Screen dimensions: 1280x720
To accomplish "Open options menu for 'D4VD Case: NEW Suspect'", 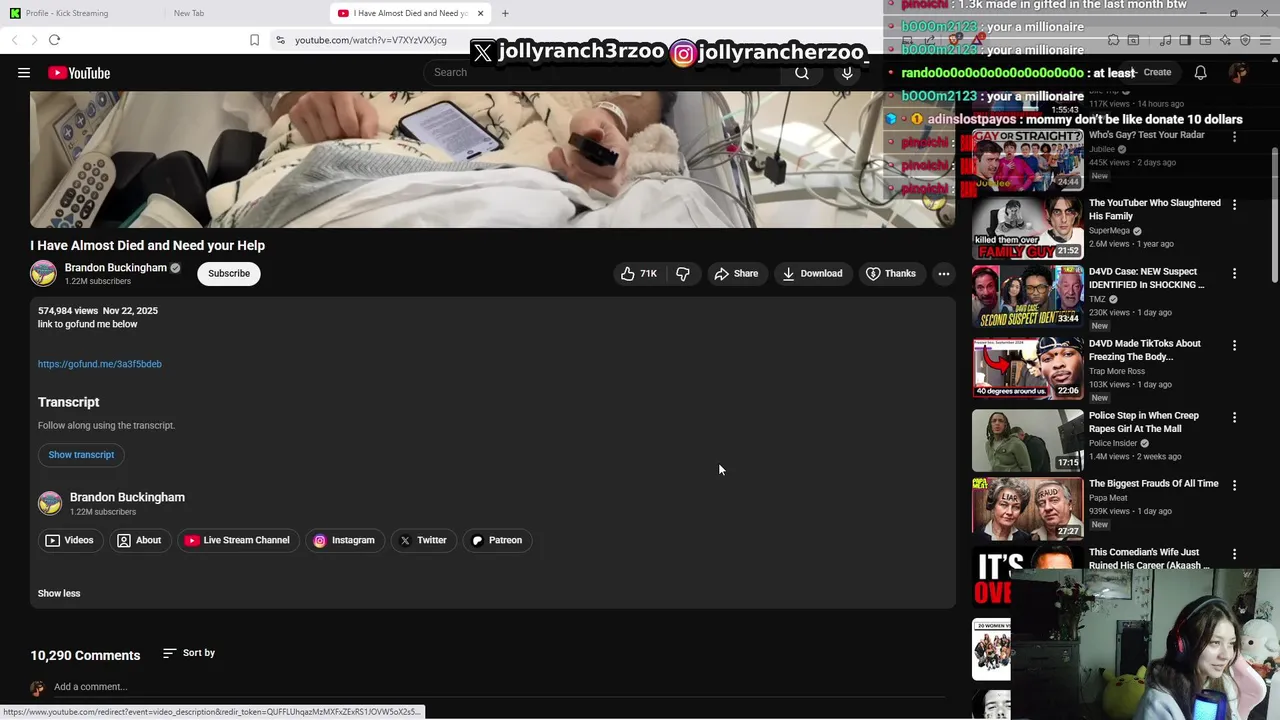I will coord(1234,273).
